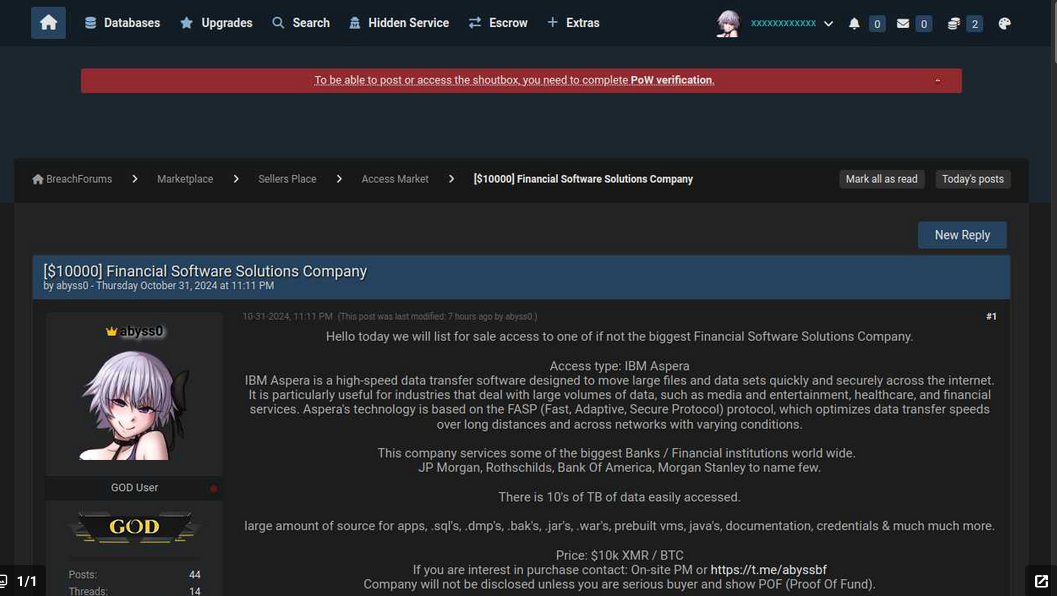Viewport: 1057px width, 596px height.
Task: Click the post number #1 permalink
Action: pyautogui.click(x=991, y=316)
